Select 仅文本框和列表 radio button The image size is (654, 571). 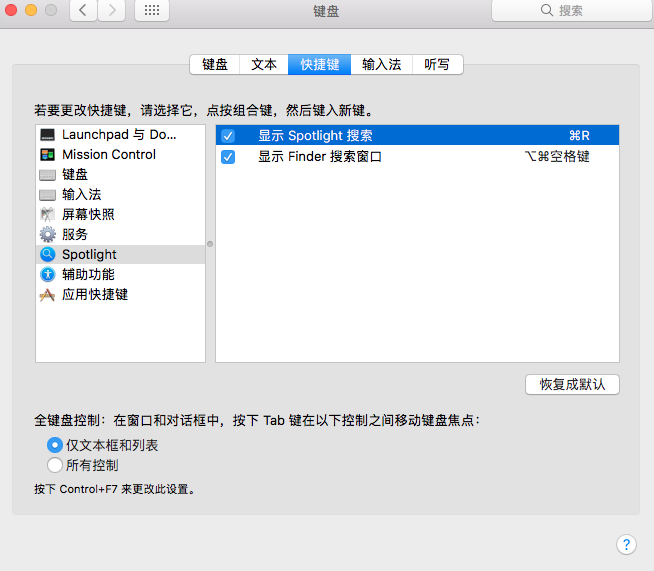(x=55, y=445)
